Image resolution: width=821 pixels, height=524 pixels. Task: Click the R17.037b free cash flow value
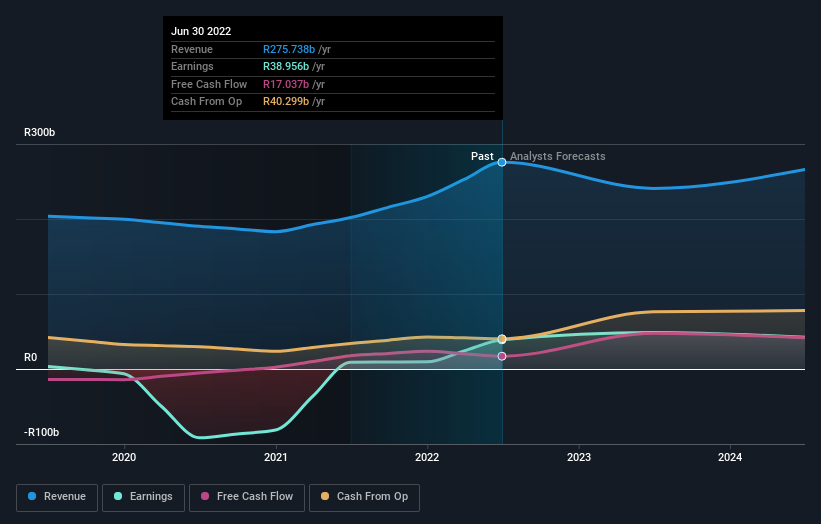tap(286, 84)
